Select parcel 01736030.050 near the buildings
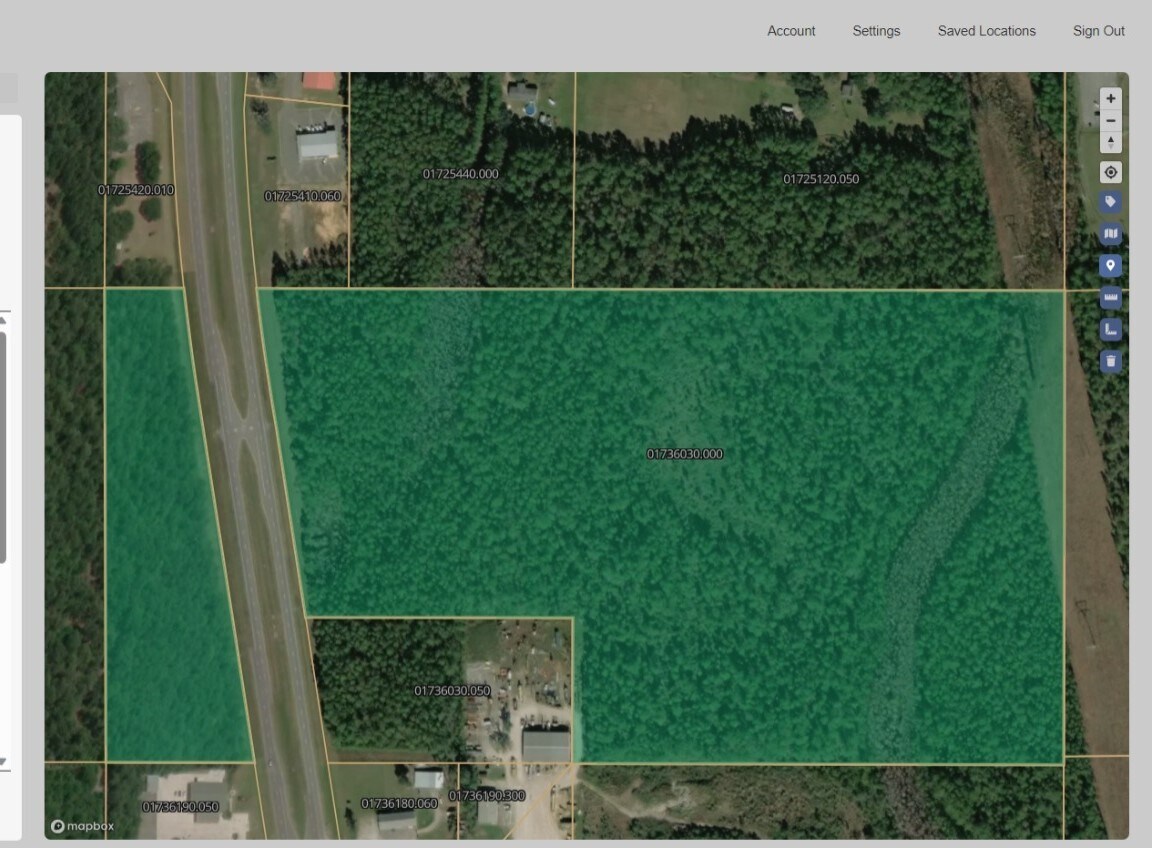This screenshot has width=1152, height=848. [x=451, y=691]
